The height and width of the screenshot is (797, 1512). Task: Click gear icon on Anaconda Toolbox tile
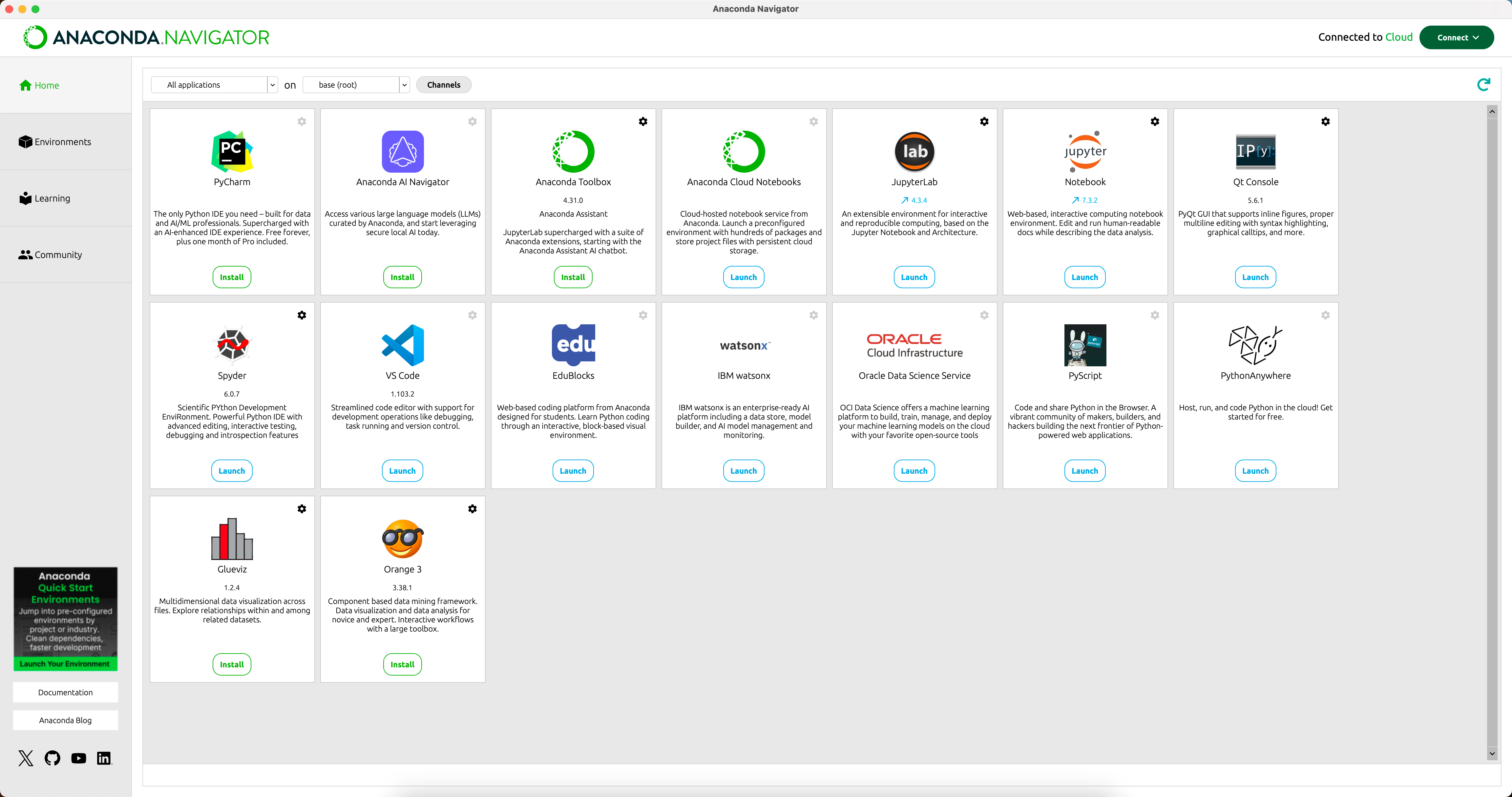pos(643,121)
